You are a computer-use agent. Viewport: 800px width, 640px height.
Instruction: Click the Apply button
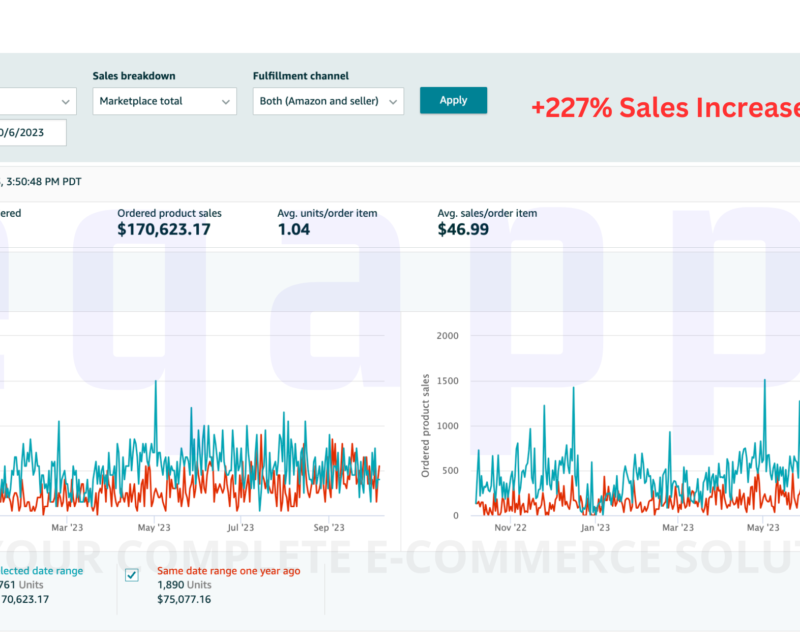coord(453,100)
